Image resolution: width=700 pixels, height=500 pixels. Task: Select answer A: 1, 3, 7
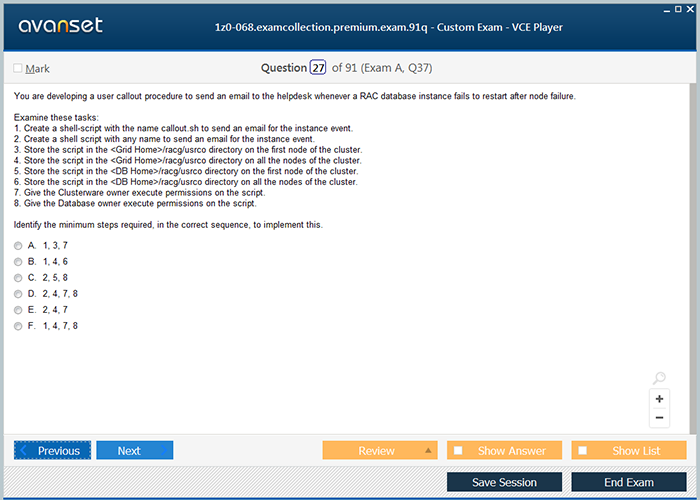[18, 245]
